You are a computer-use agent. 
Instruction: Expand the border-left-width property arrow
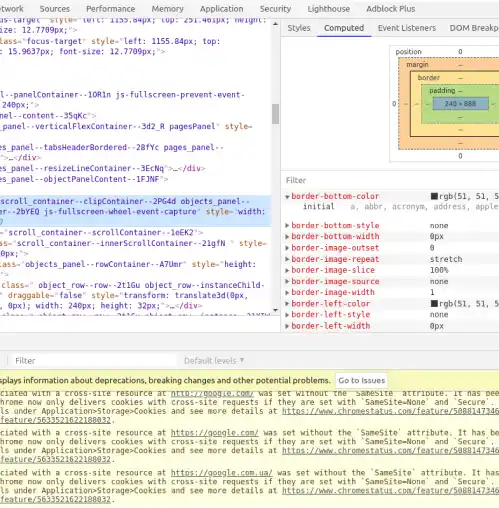point(287,326)
